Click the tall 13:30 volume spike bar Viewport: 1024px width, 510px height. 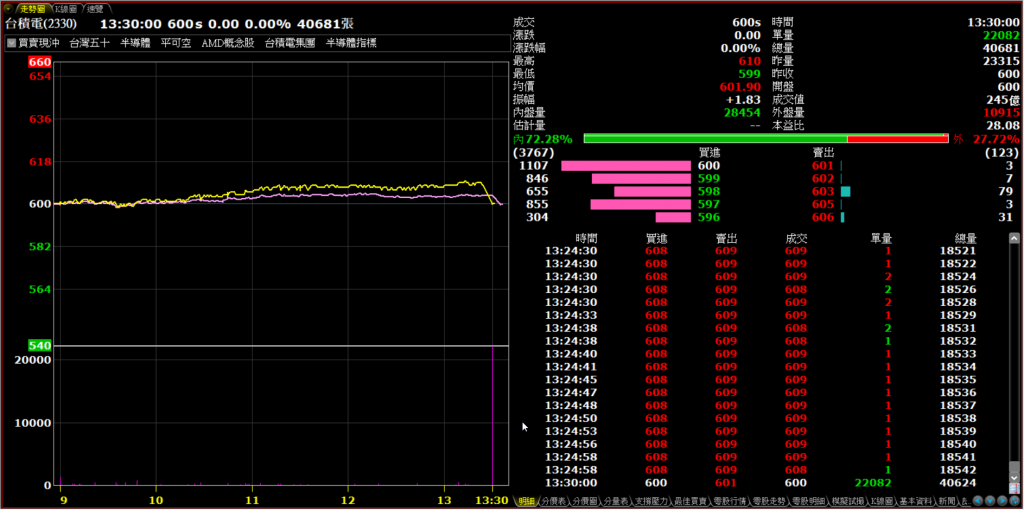click(x=492, y=416)
